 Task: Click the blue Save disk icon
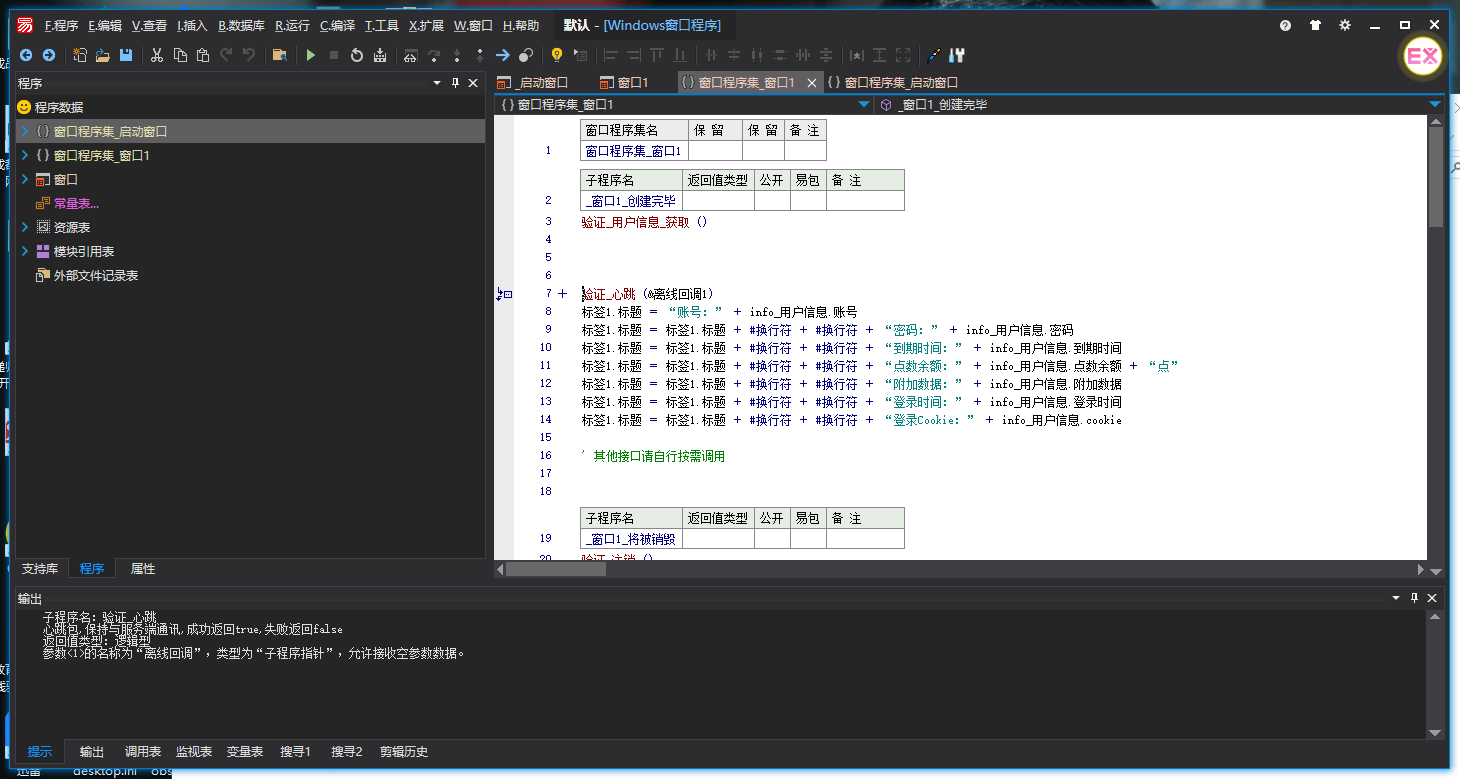point(126,55)
